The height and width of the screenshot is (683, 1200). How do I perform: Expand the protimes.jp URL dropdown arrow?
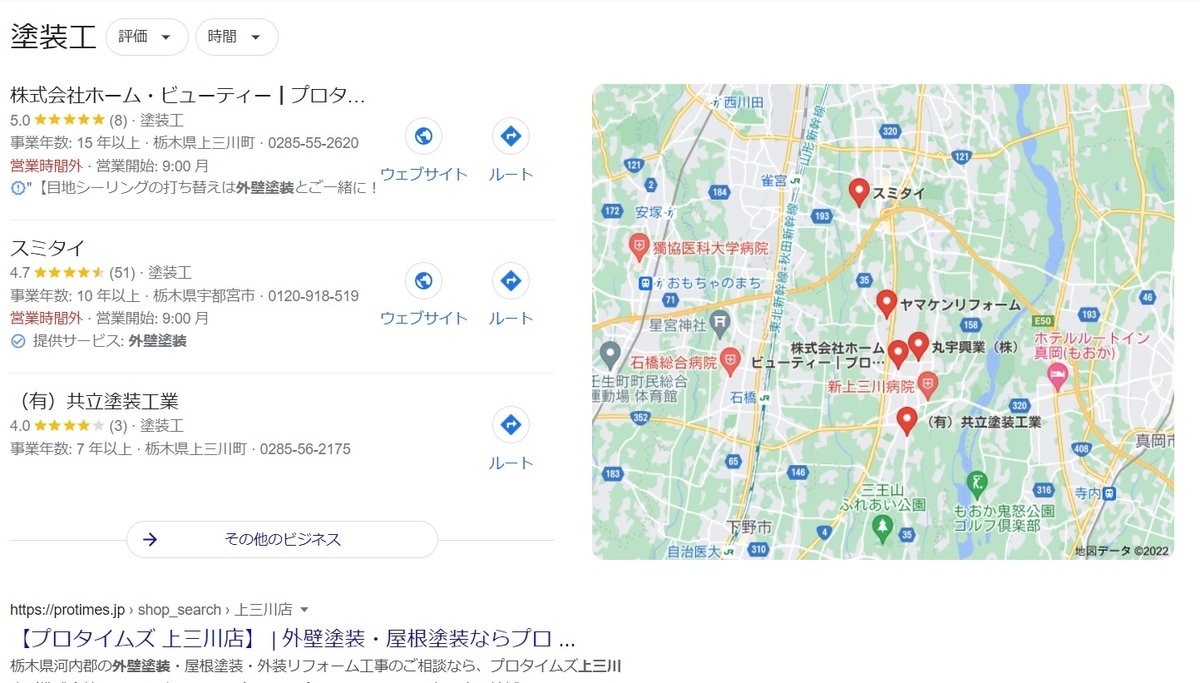point(305,609)
